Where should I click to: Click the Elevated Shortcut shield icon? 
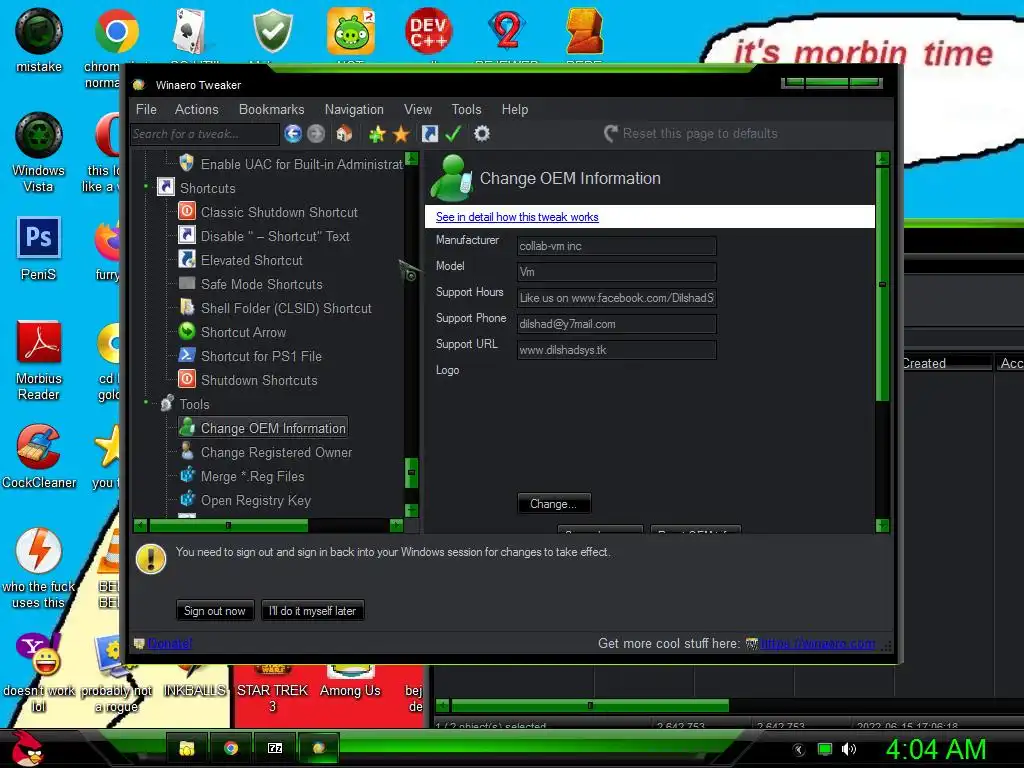pyautogui.click(x=187, y=259)
